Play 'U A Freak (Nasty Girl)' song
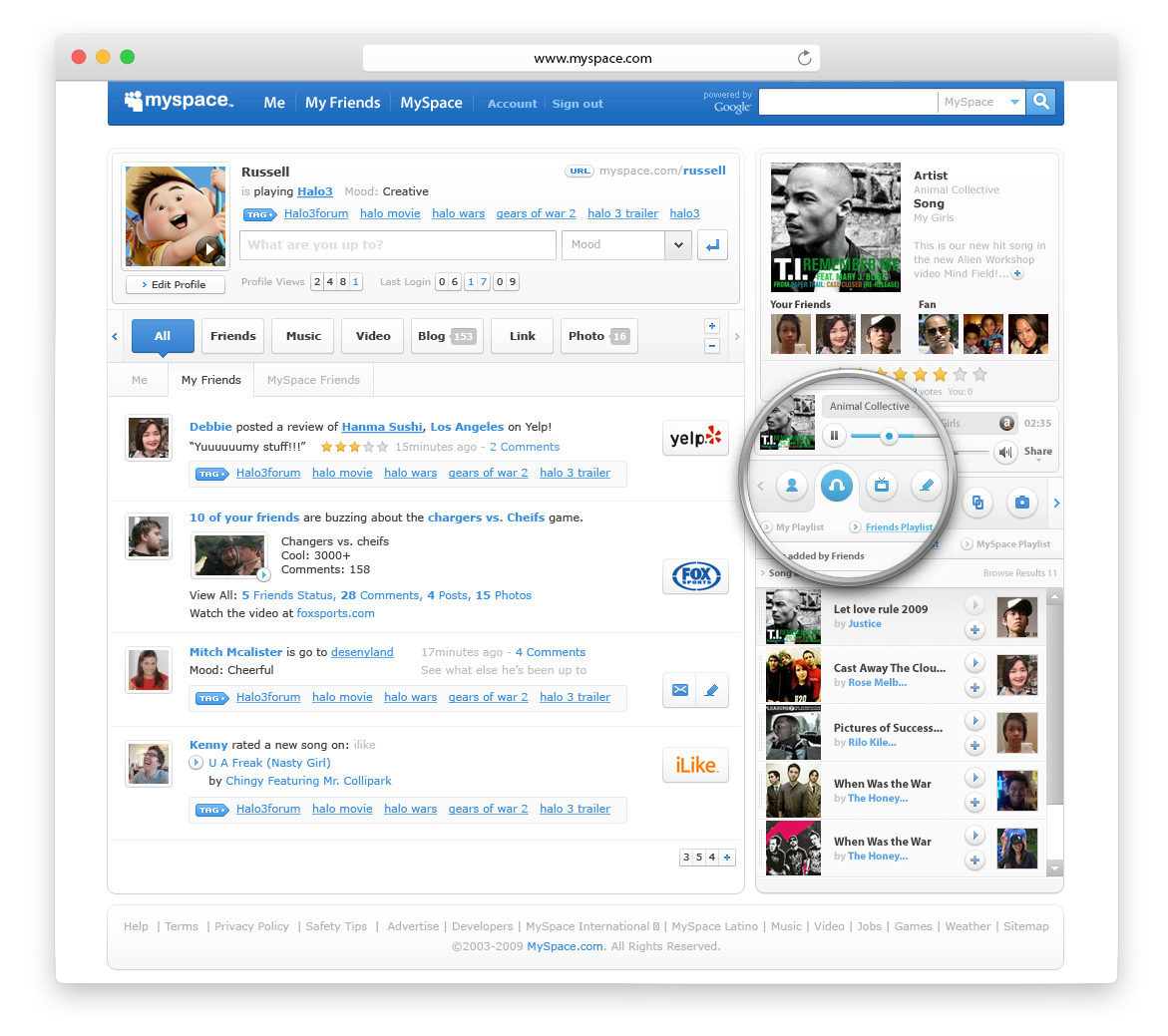The image size is (1168, 1036). coord(195,763)
